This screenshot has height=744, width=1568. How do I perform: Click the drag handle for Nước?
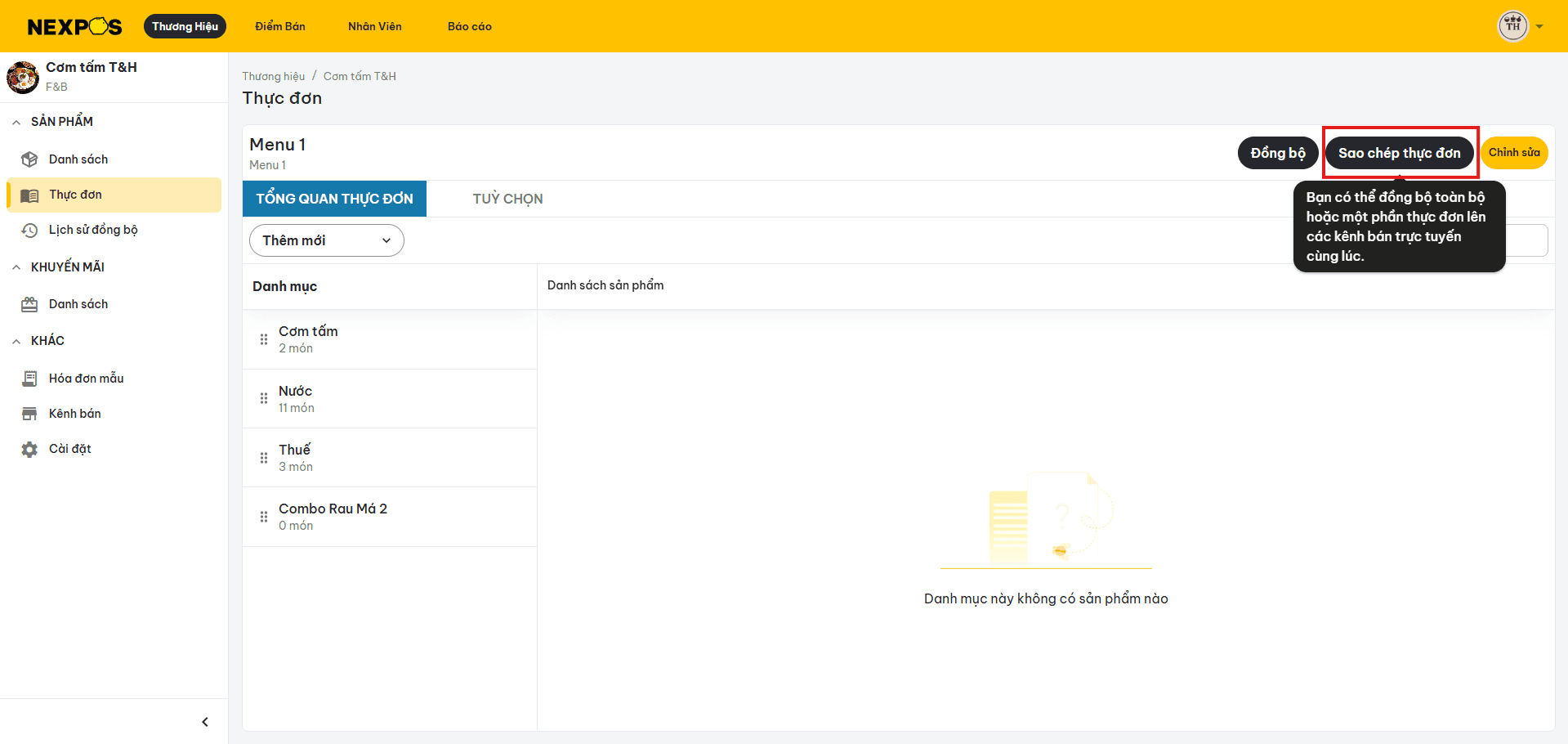coord(264,399)
